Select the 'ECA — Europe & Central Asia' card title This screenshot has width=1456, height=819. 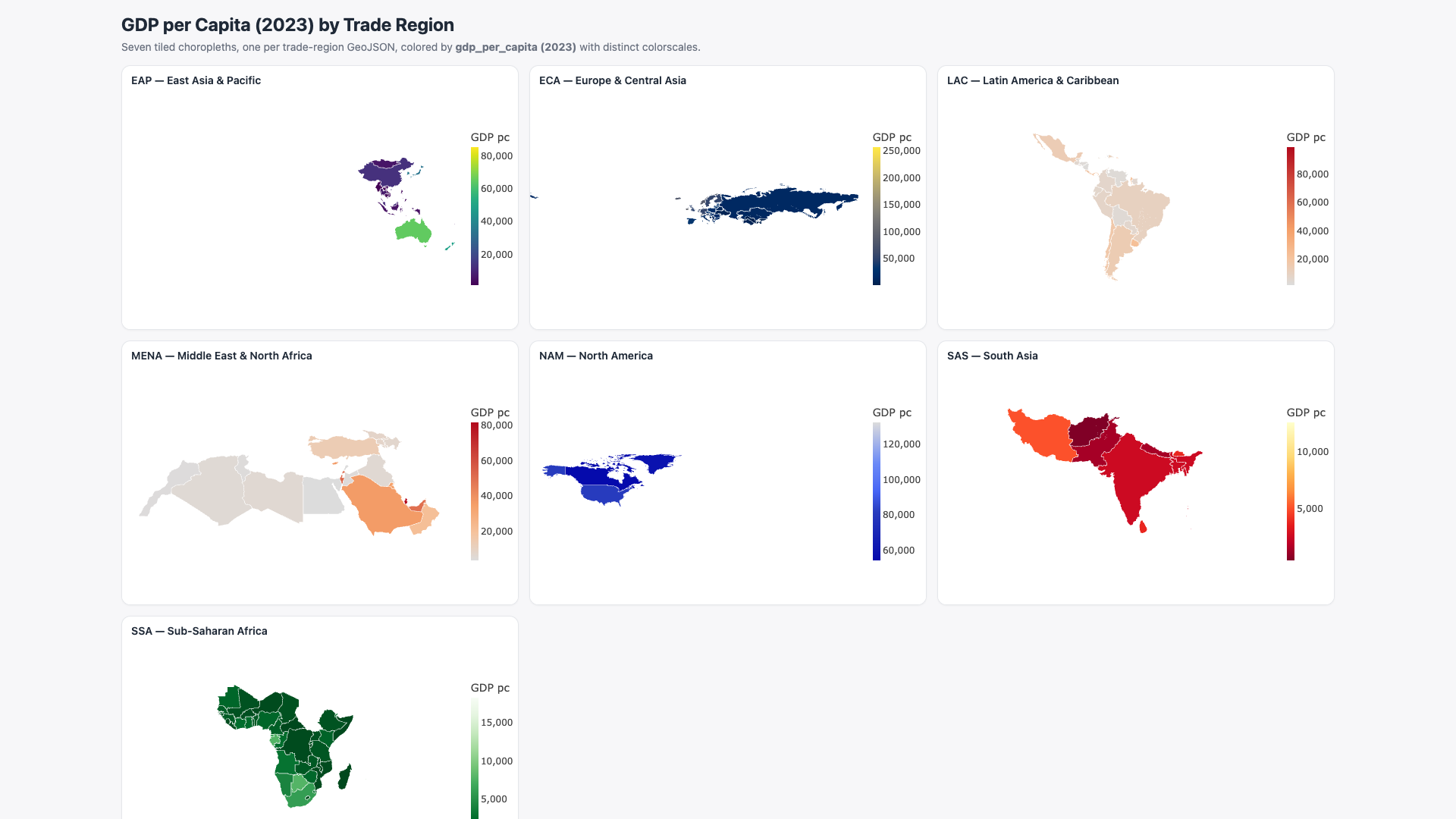613,80
